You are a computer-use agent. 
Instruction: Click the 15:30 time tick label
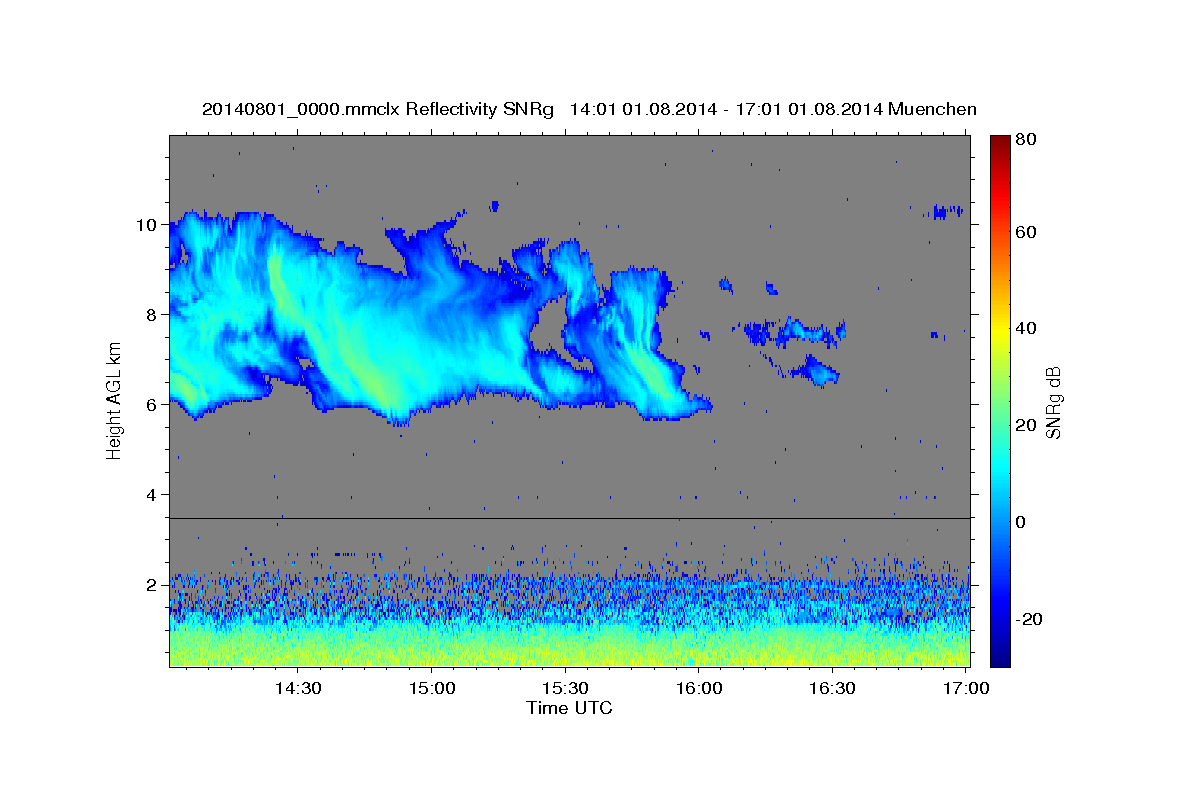(565, 688)
